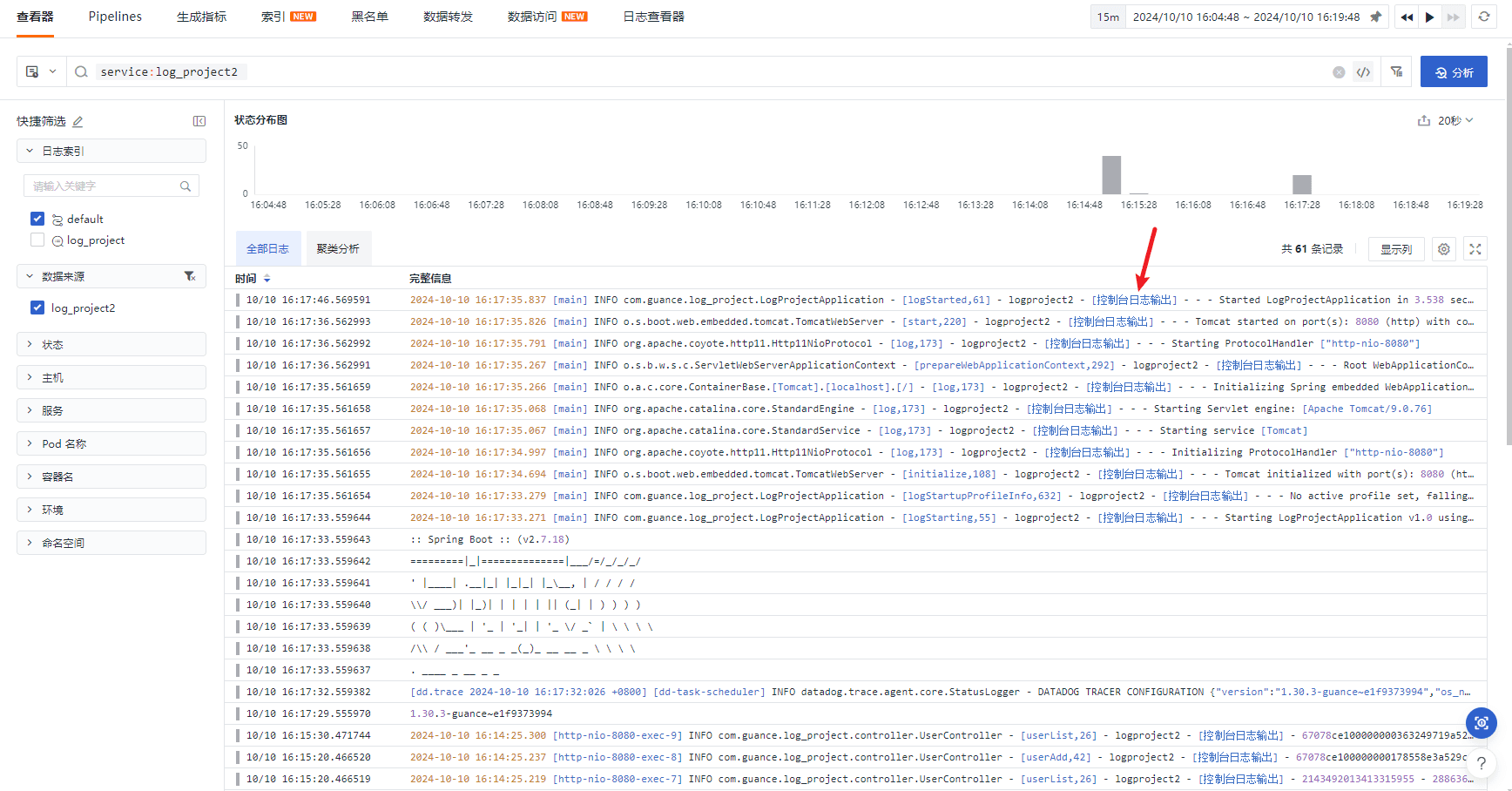This screenshot has height=791, width=1512.
Task: Export the status distribution chart
Action: (1424, 121)
